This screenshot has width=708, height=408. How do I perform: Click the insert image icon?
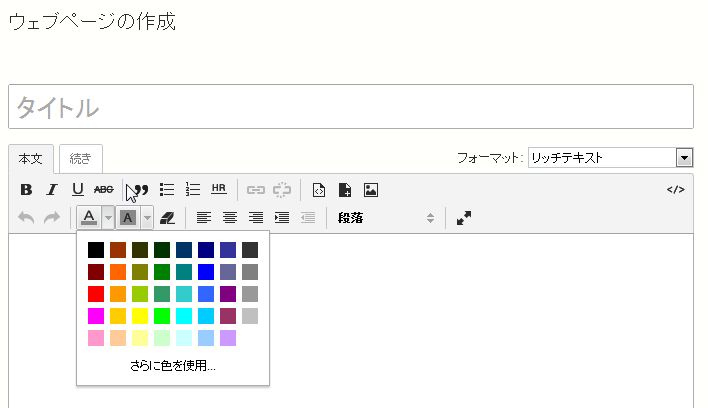point(371,190)
